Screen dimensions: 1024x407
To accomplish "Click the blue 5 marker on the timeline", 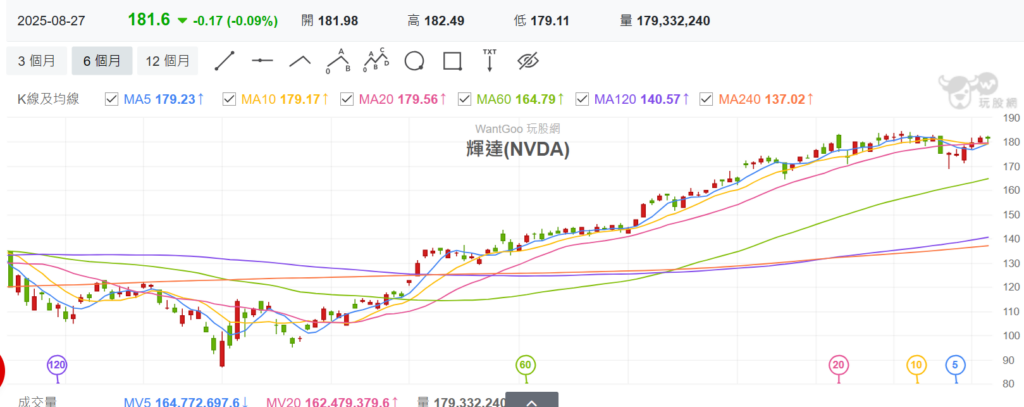I will coord(955,365).
